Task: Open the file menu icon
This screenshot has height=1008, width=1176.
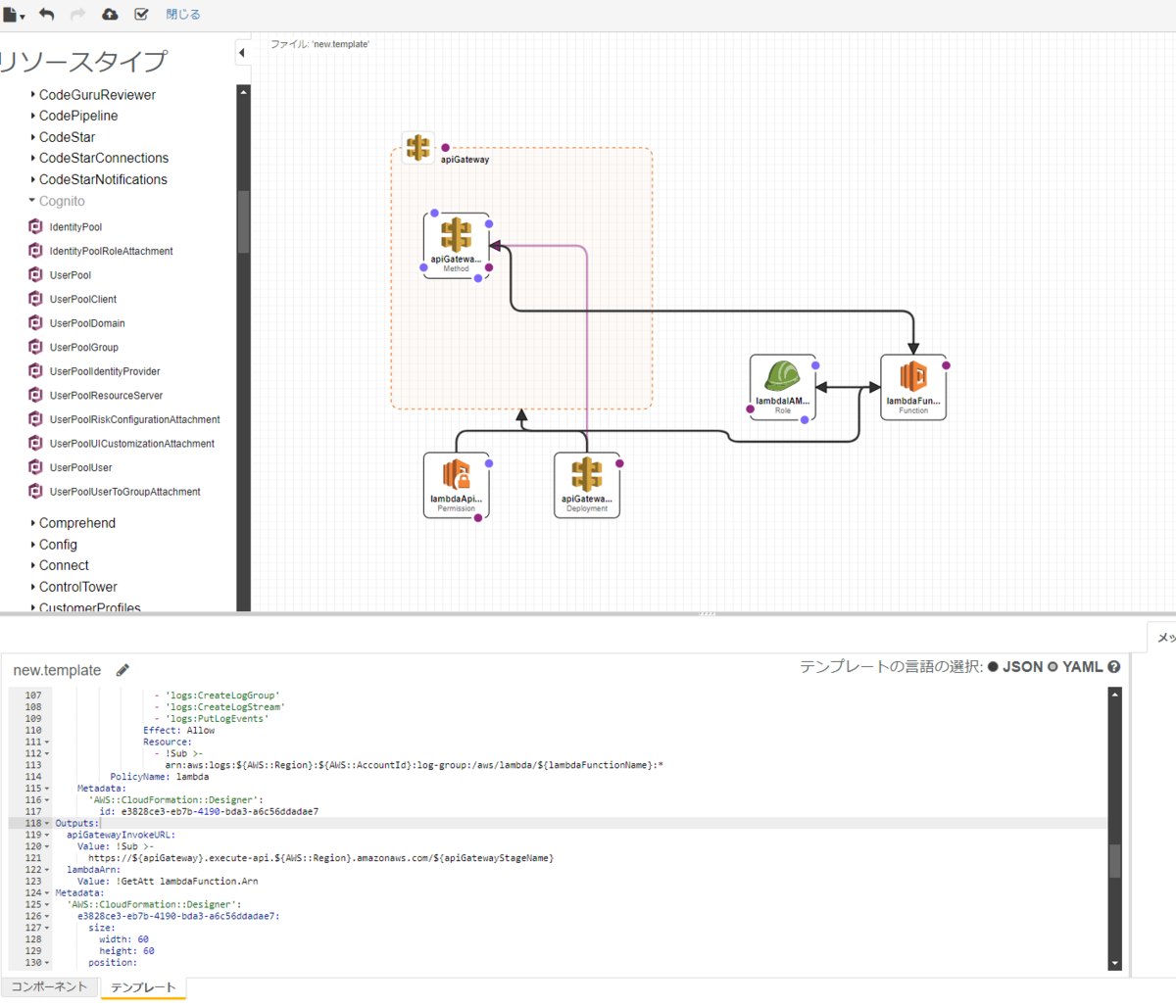Action: (12, 14)
